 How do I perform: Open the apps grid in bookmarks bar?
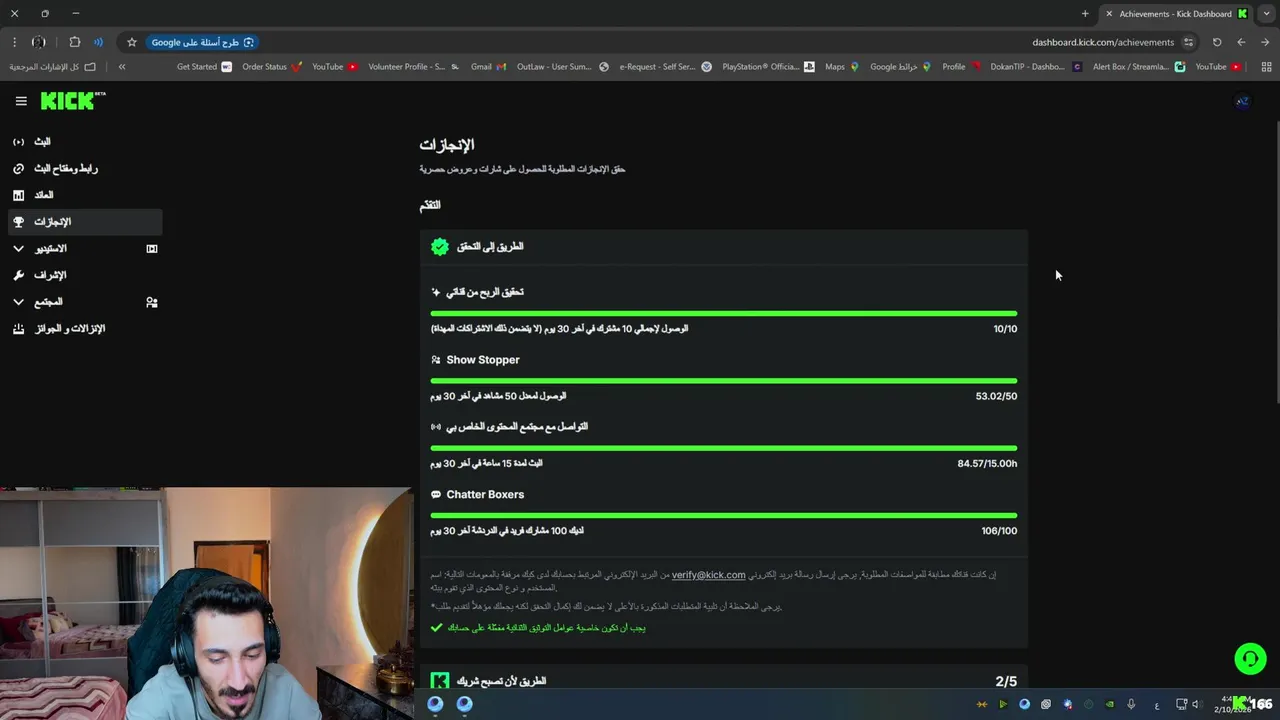pos(1266,67)
